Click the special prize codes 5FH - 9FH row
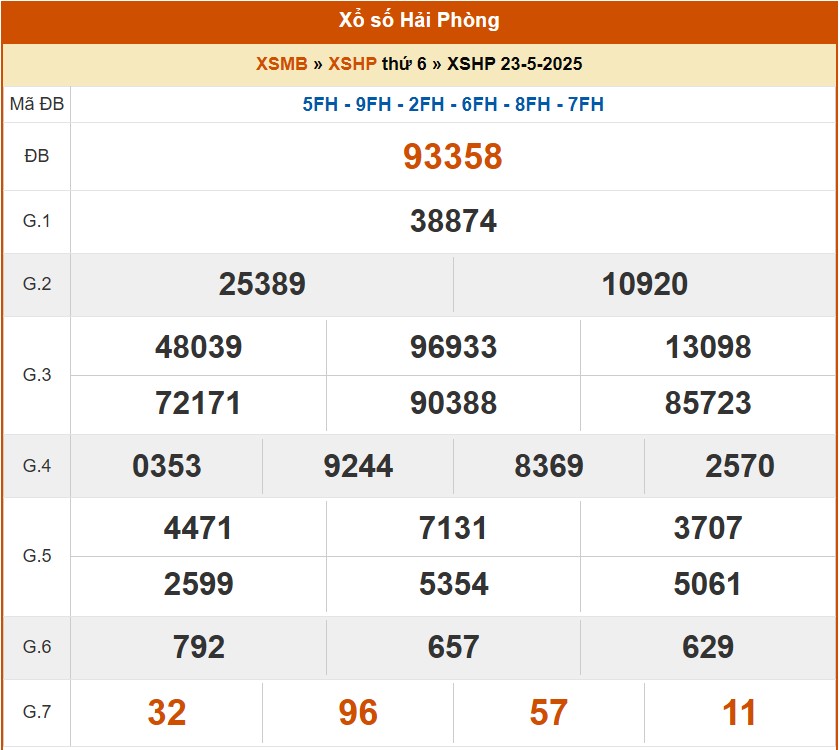Image resolution: width=840 pixels, height=750 pixels. (x=453, y=104)
